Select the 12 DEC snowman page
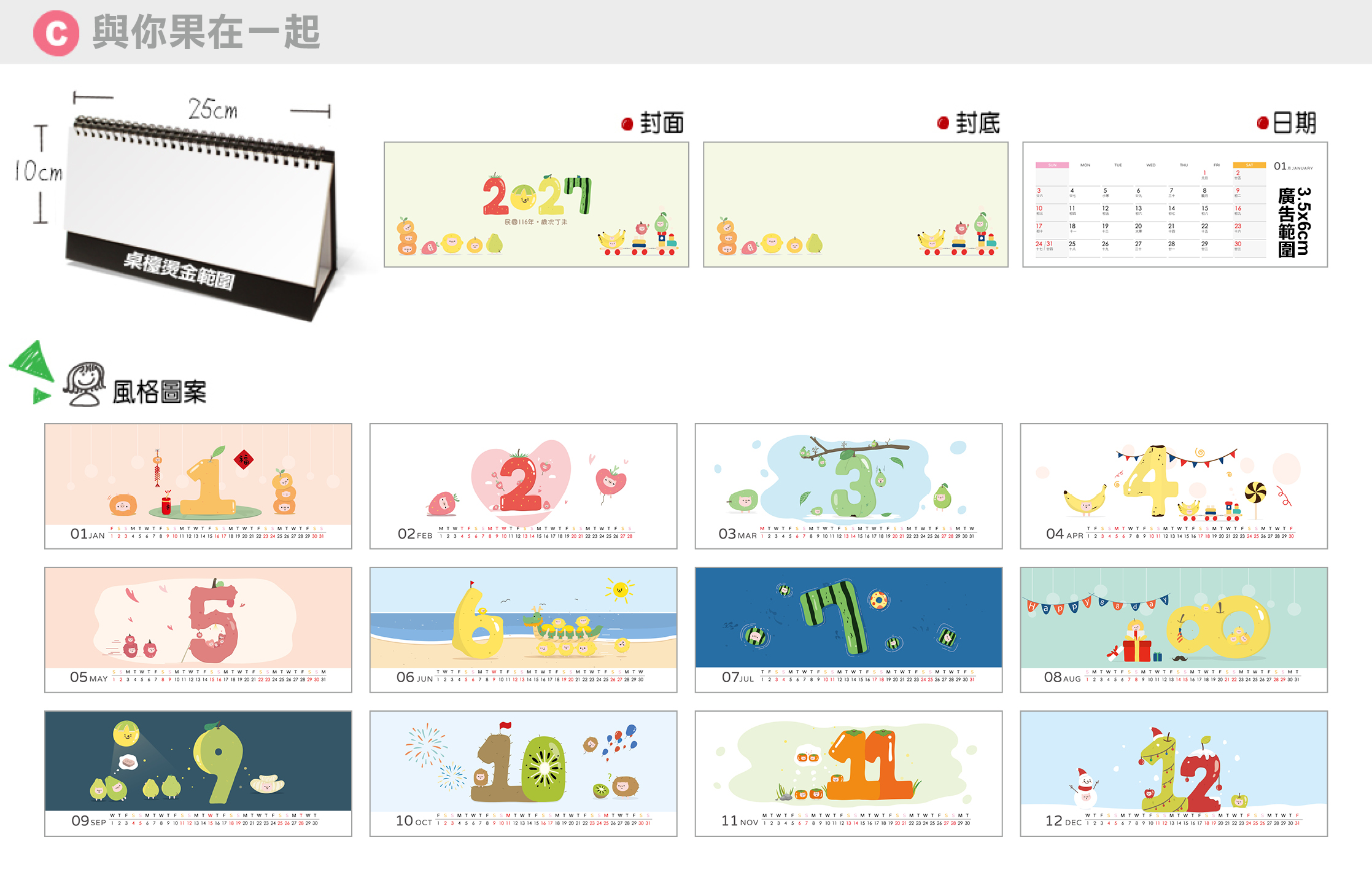The image size is (1372, 875). pyautogui.click(x=1174, y=773)
